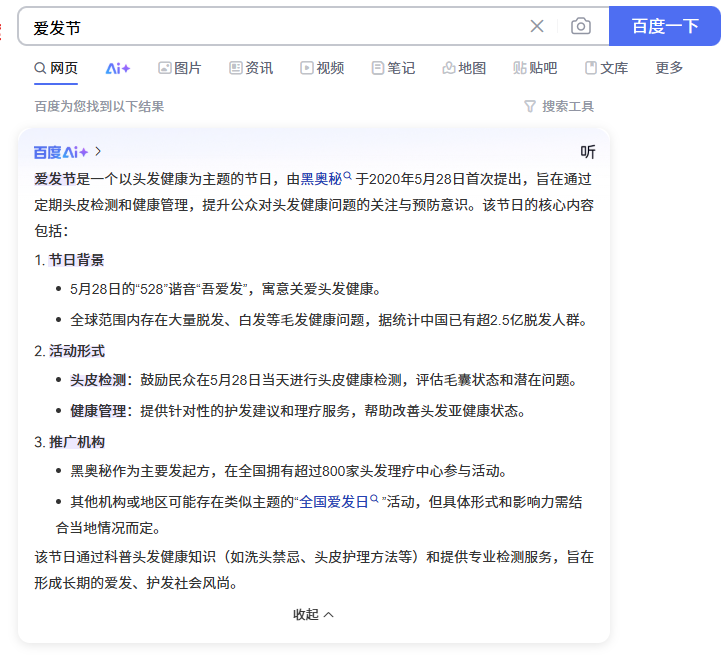Image resolution: width=728 pixels, height=657 pixels.
Task: Click the picture icon on the 图片 tab
Action: point(165,68)
